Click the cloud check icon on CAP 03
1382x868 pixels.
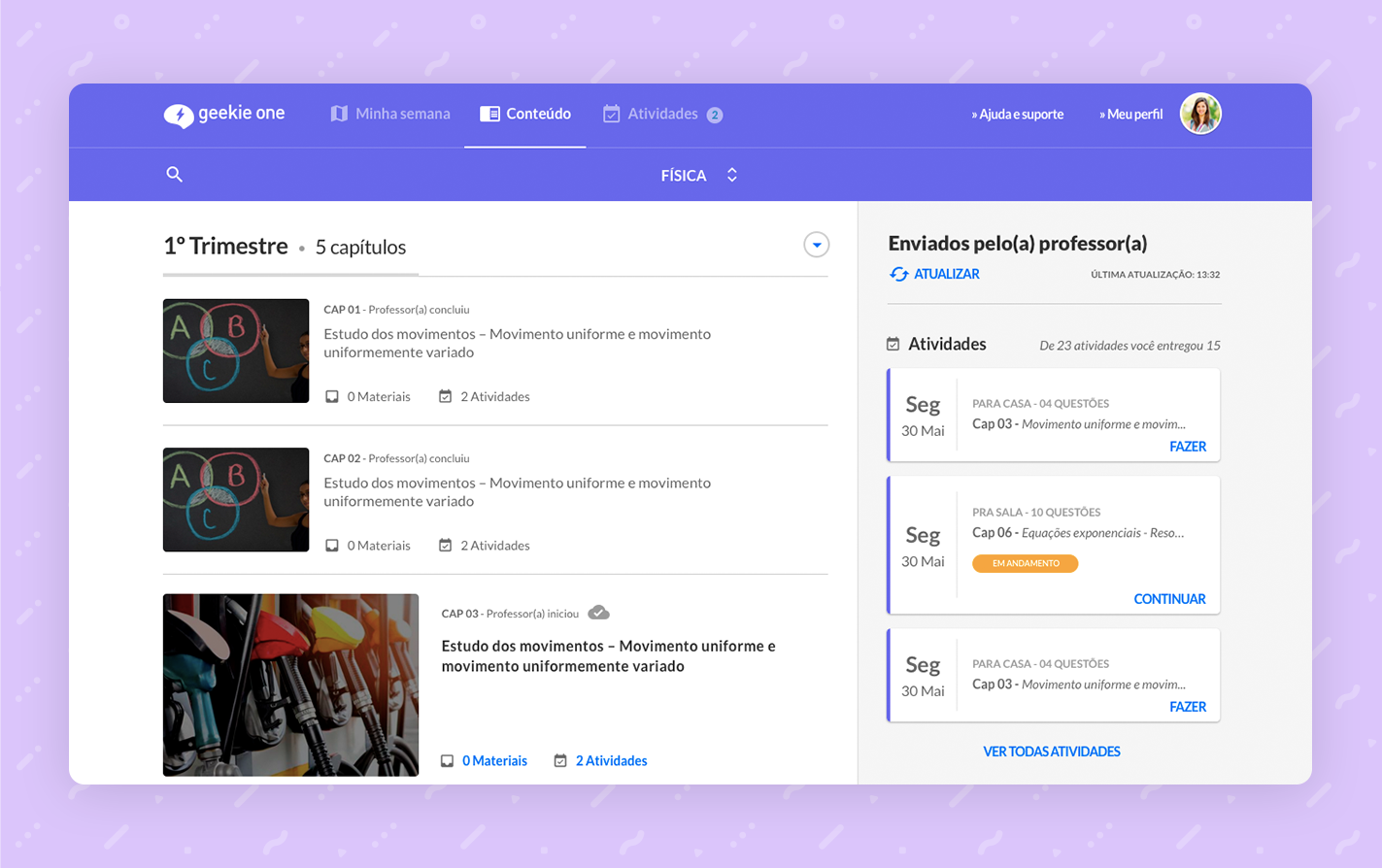click(599, 613)
